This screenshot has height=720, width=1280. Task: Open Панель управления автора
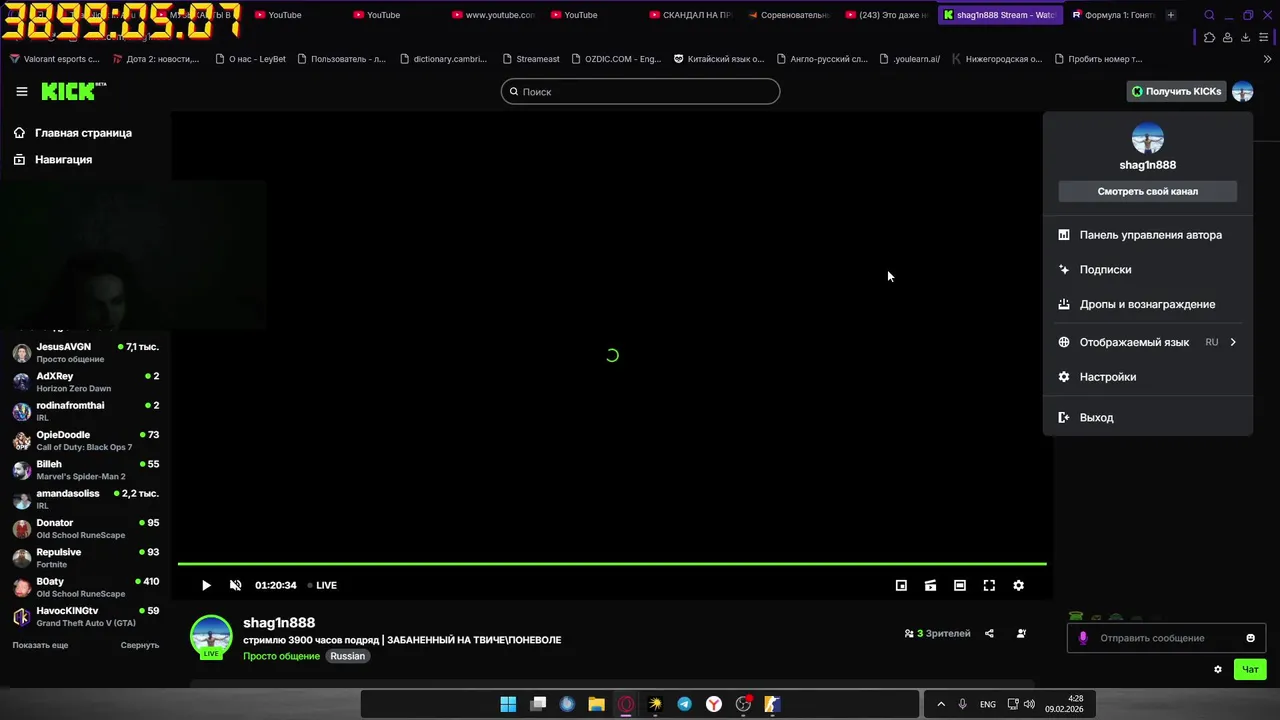click(x=1148, y=235)
